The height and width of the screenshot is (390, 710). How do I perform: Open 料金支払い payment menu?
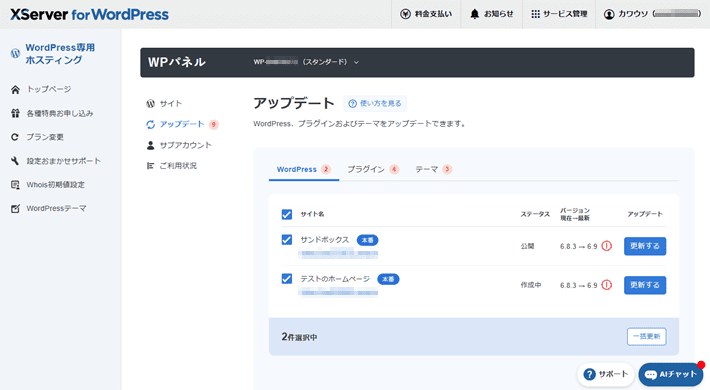click(426, 14)
